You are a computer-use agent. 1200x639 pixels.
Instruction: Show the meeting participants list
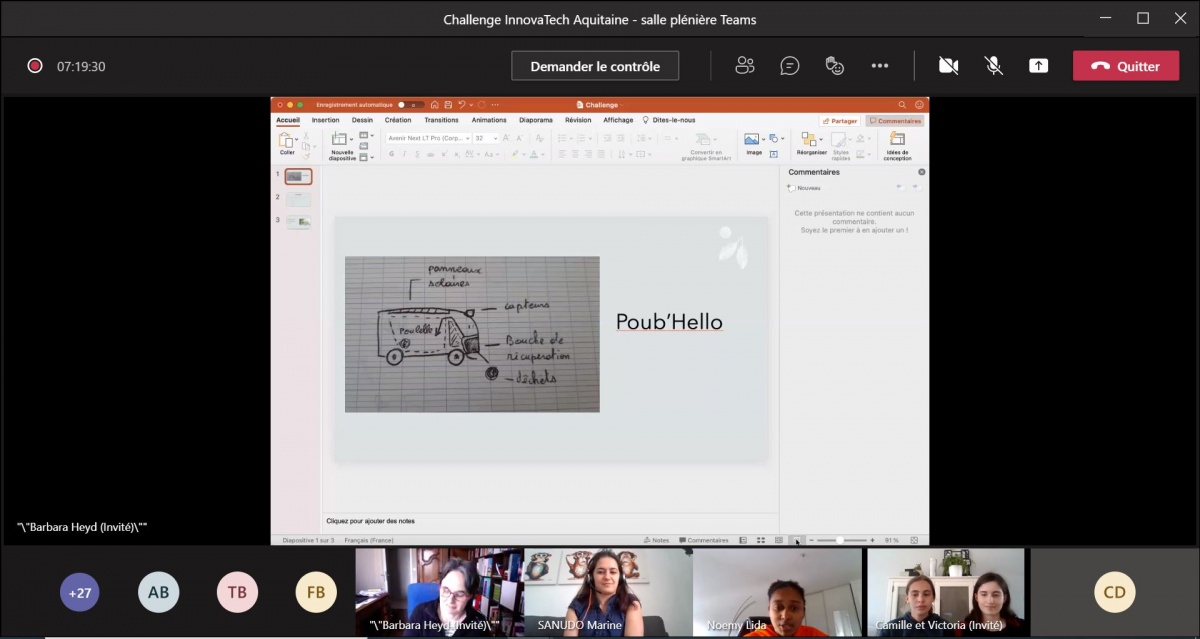coord(744,66)
